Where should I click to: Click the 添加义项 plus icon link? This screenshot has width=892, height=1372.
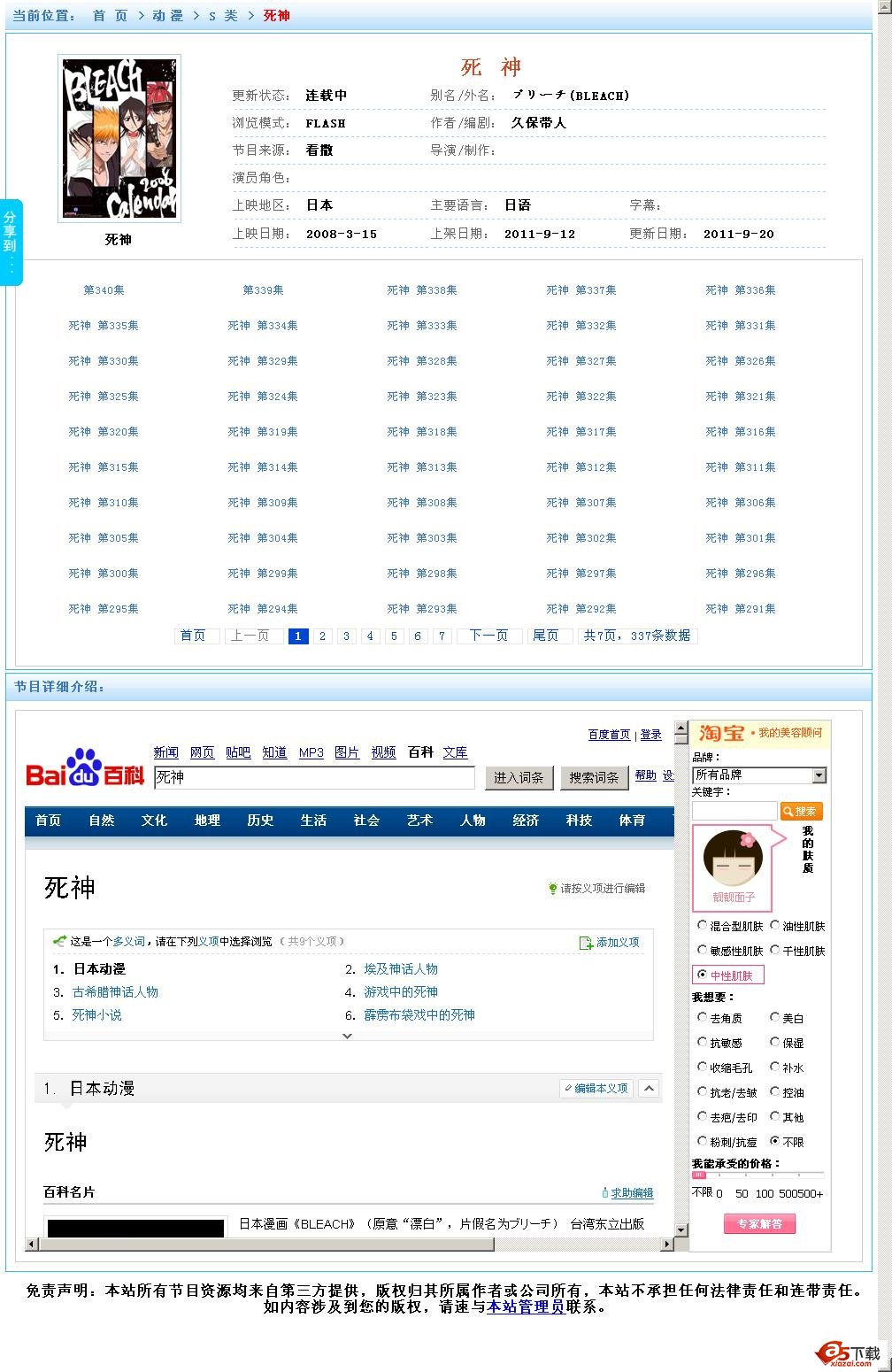click(x=609, y=943)
